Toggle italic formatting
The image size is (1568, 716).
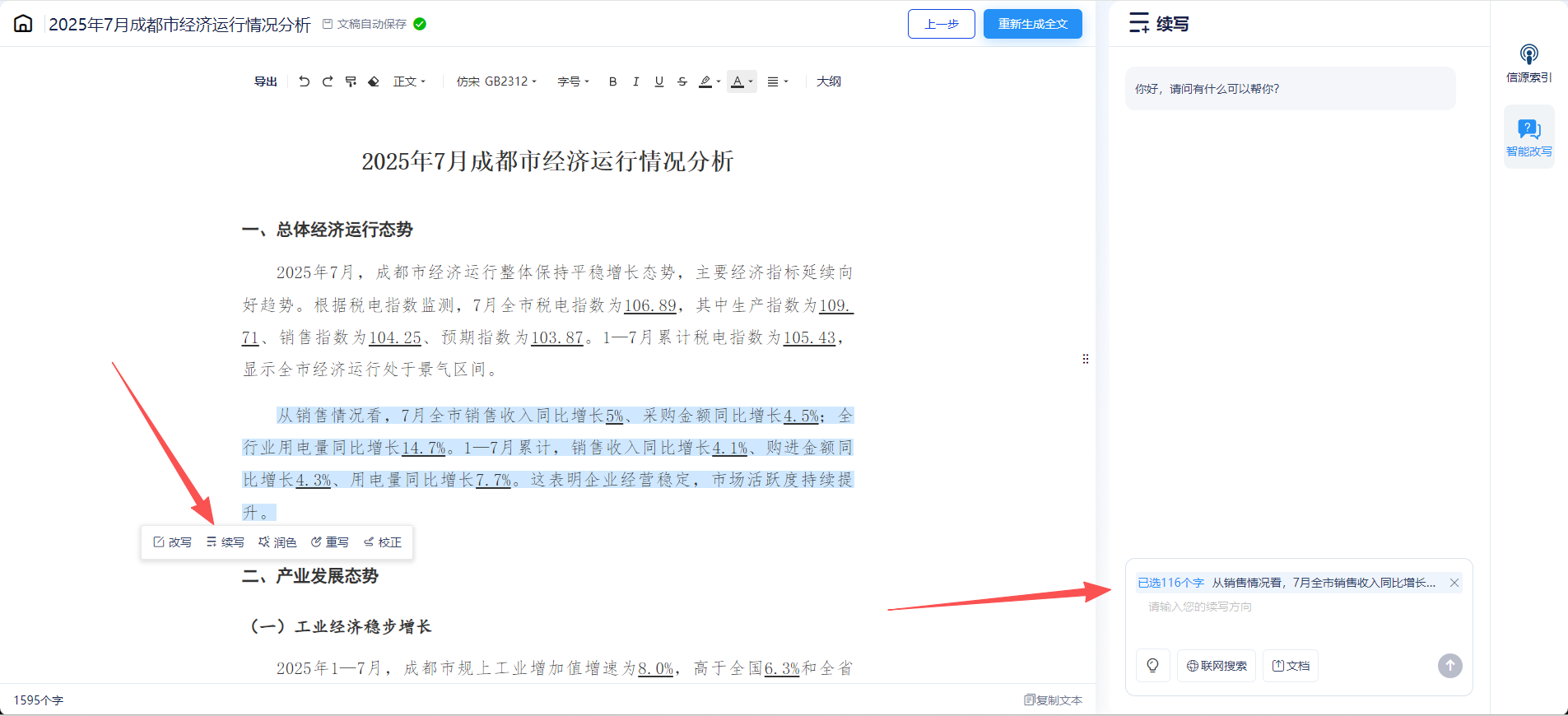635,81
